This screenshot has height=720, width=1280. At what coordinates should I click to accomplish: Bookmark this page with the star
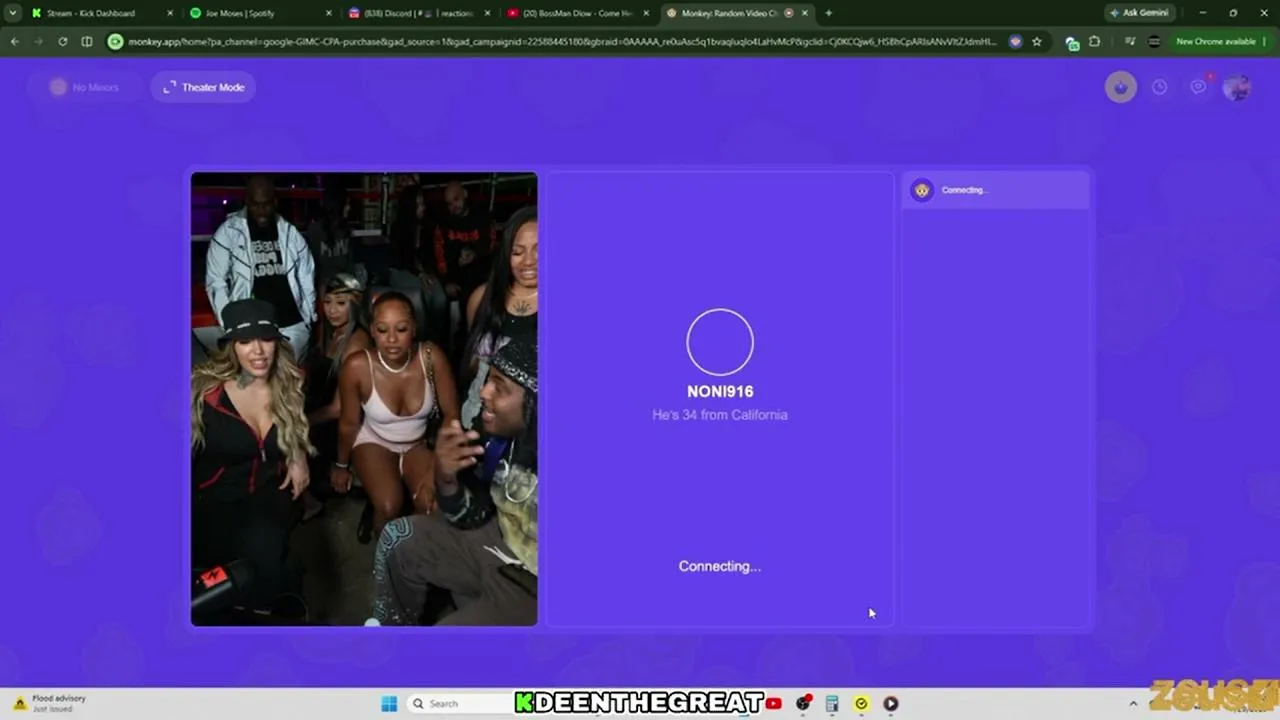point(1037,42)
